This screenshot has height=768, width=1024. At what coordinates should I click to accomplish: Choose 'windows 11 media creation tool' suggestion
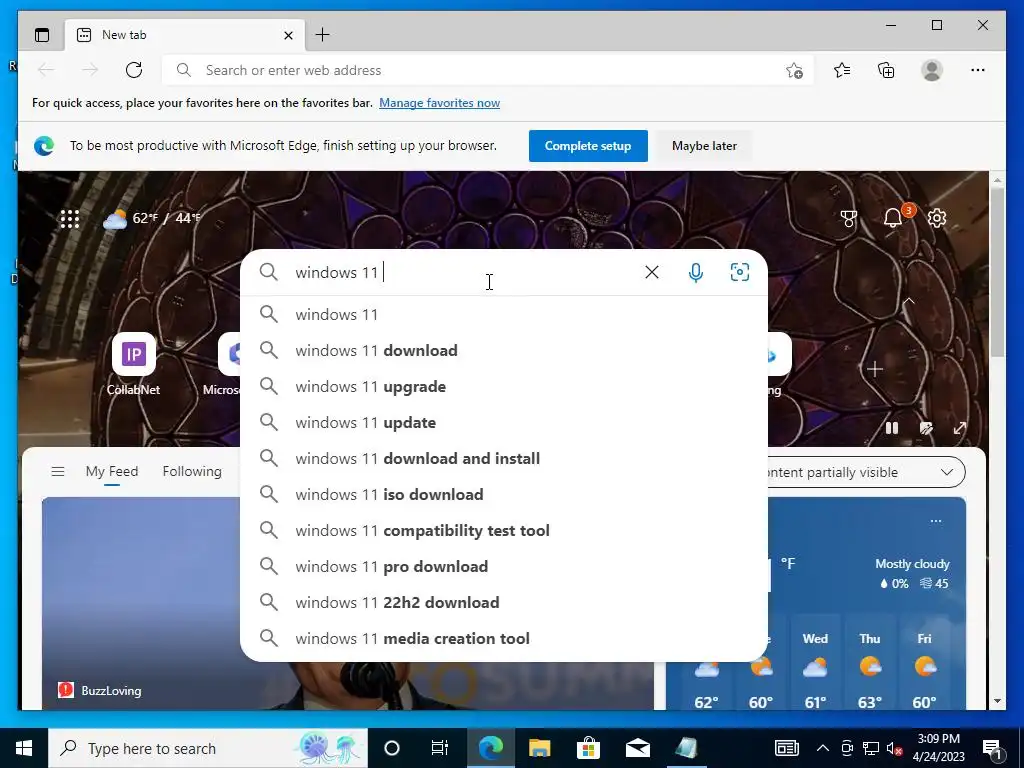pos(504,638)
